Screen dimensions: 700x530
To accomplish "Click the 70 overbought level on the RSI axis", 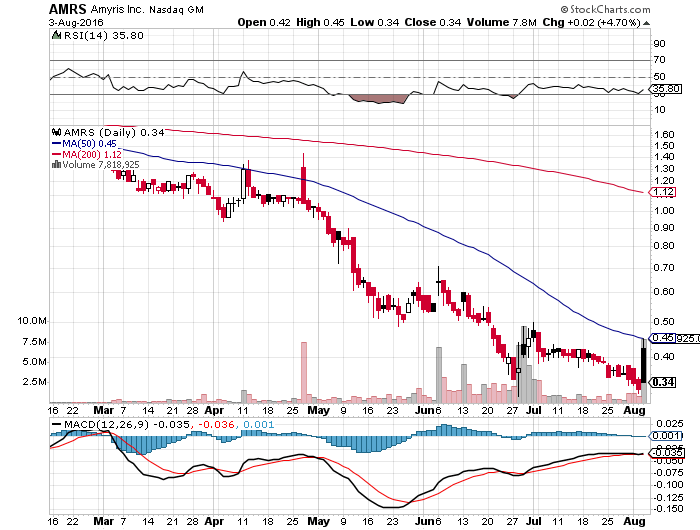I will pos(659,59).
